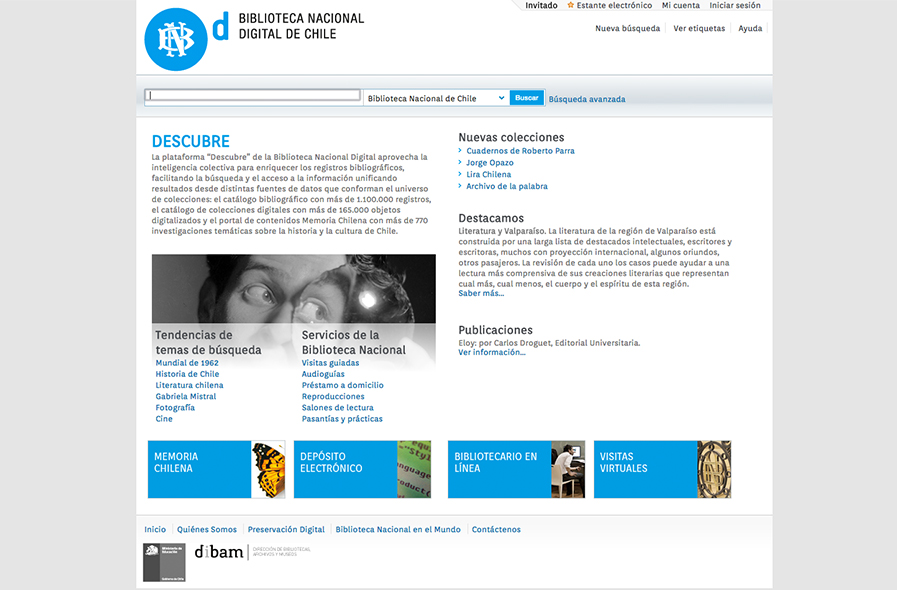This screenshot has height=590, width=897.
Task: Select Mundial de 1962 search trend
Action: coord(187,363)
